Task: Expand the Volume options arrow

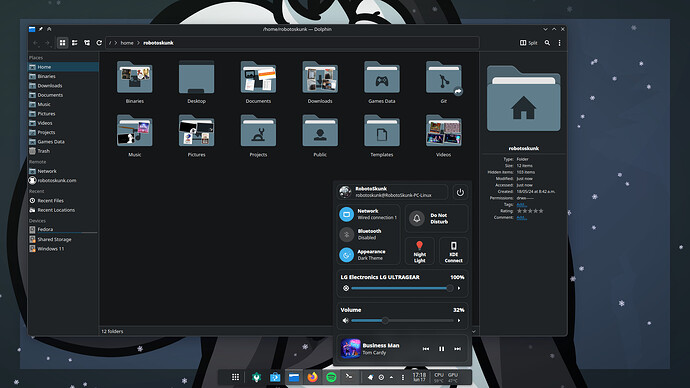Action: 459,321
